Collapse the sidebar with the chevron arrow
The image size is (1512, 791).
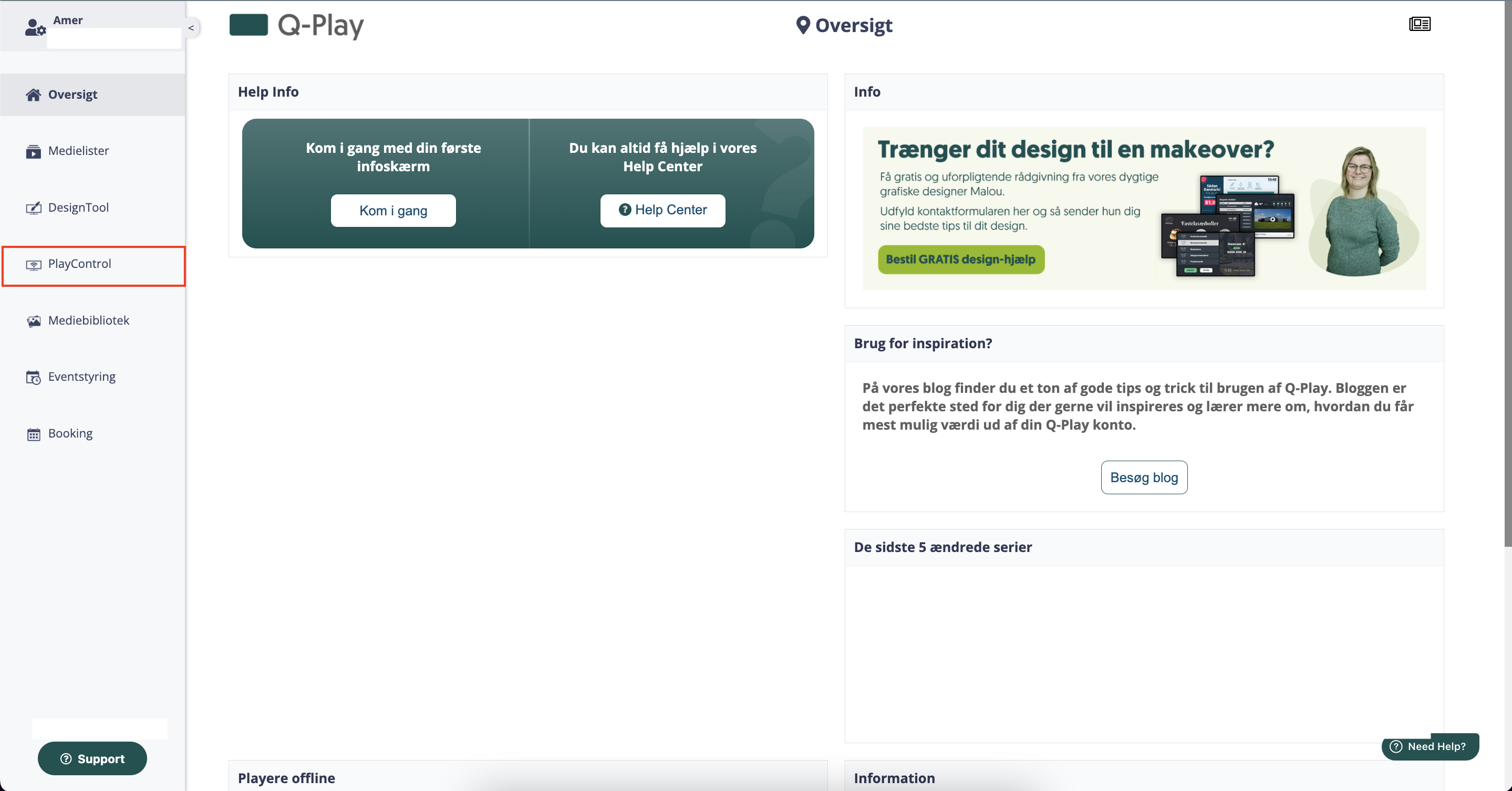tap(191, 28)
